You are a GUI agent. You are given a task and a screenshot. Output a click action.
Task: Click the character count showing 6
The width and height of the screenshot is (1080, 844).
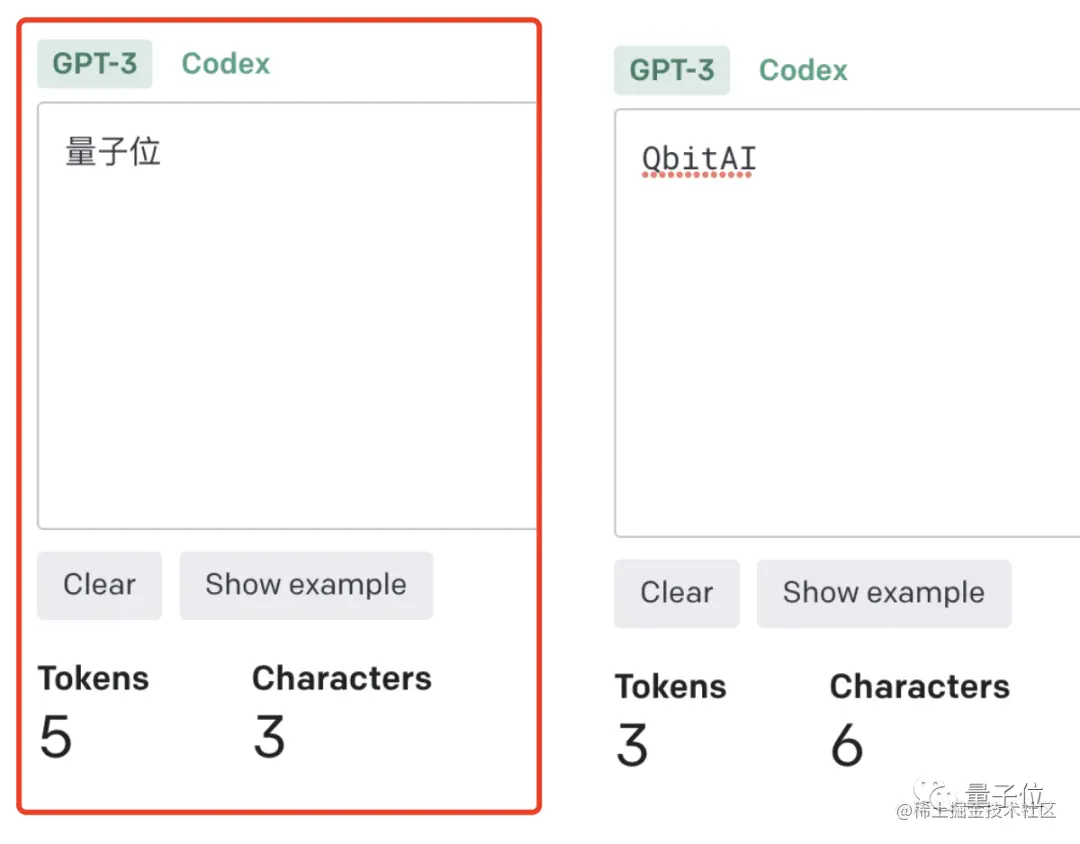(847, 745)
